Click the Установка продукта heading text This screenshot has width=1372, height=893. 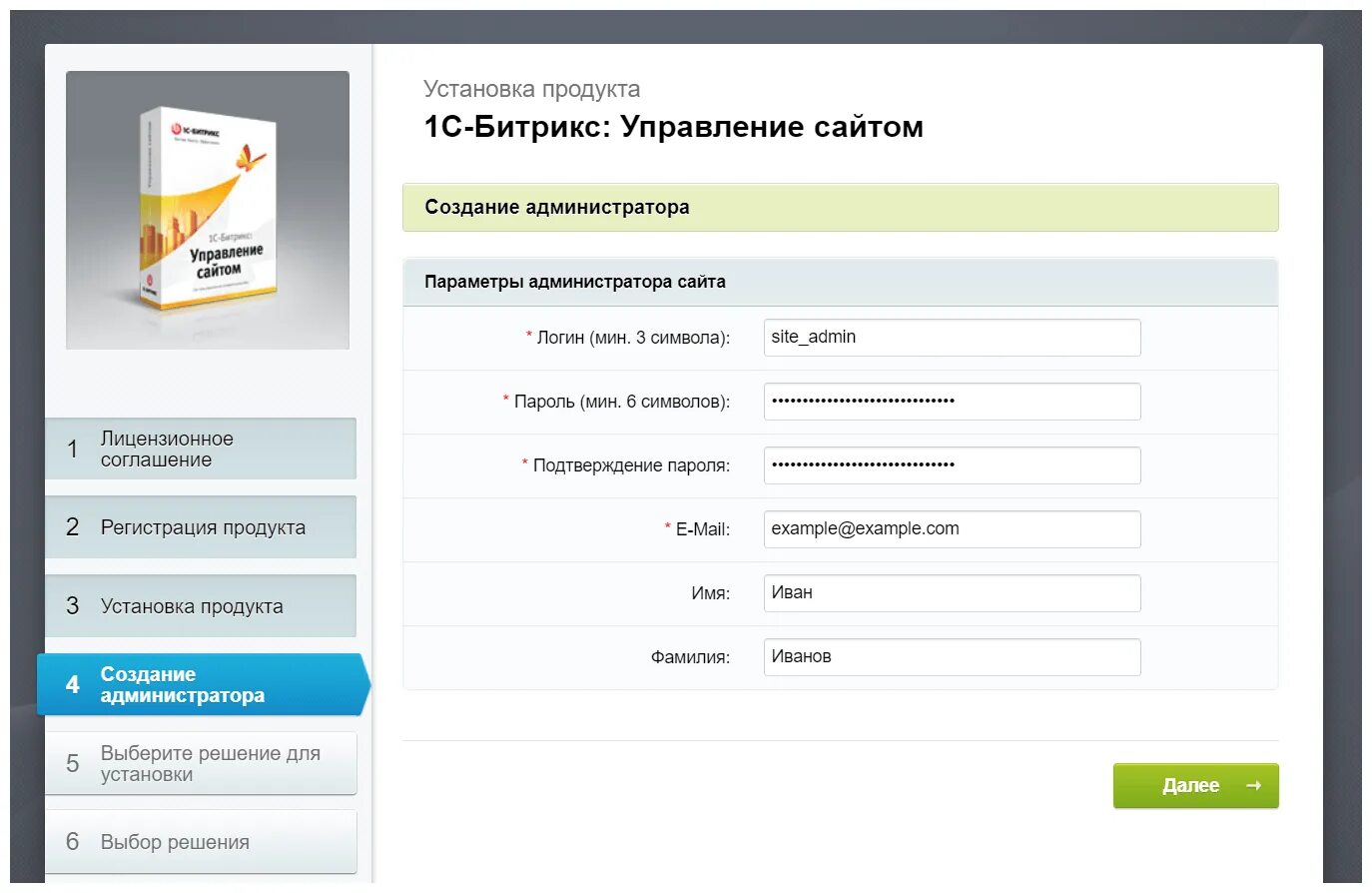tap(531, 89)
